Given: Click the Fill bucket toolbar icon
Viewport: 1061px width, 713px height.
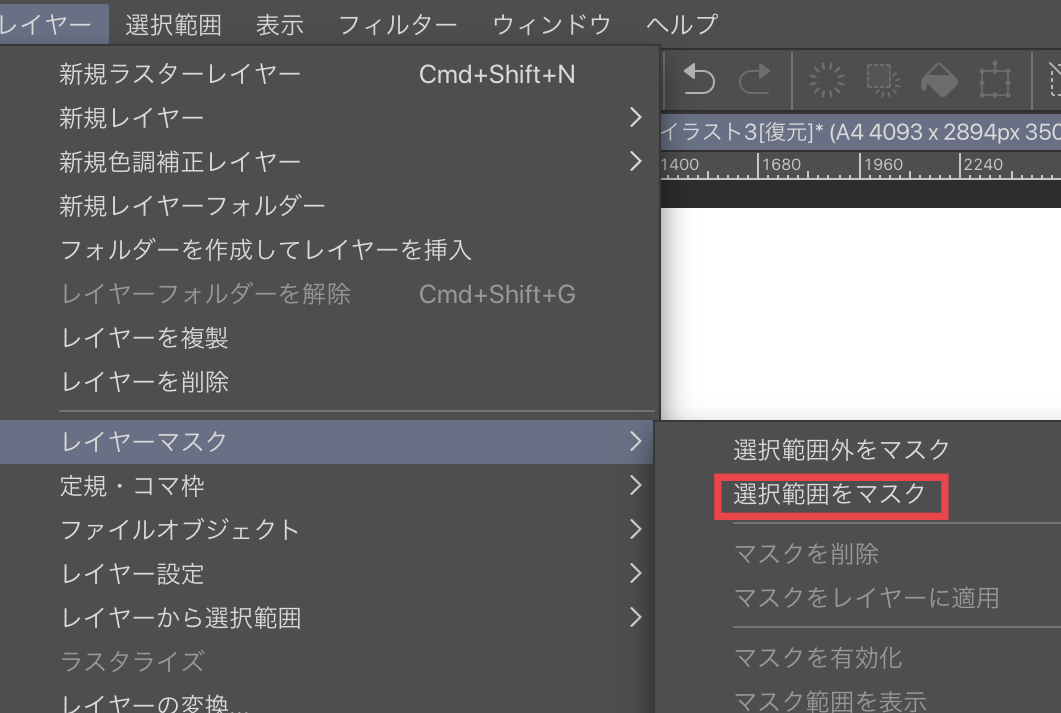Looking at the screenshot, I should 939,80.
